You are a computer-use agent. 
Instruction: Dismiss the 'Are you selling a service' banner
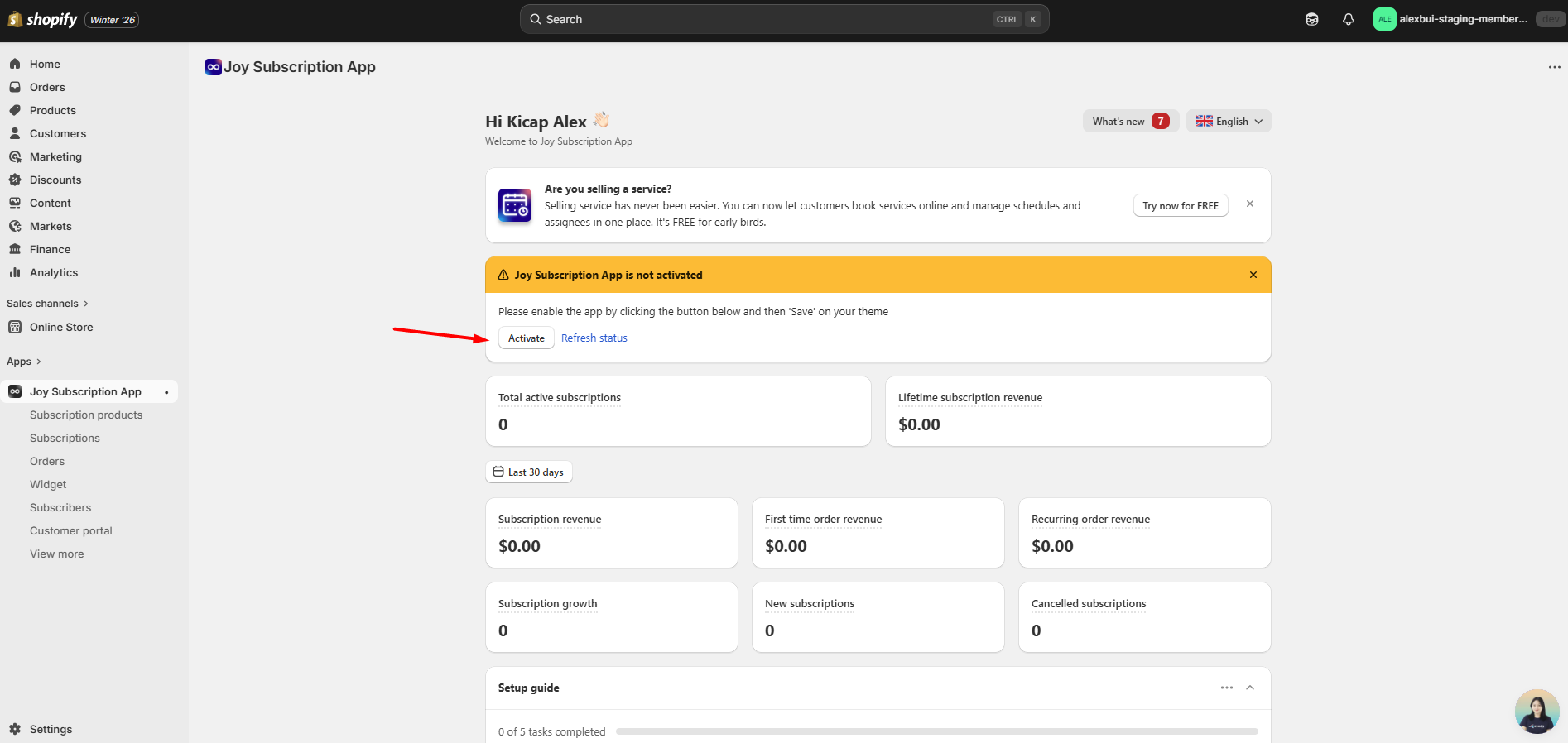(1250, 204)
